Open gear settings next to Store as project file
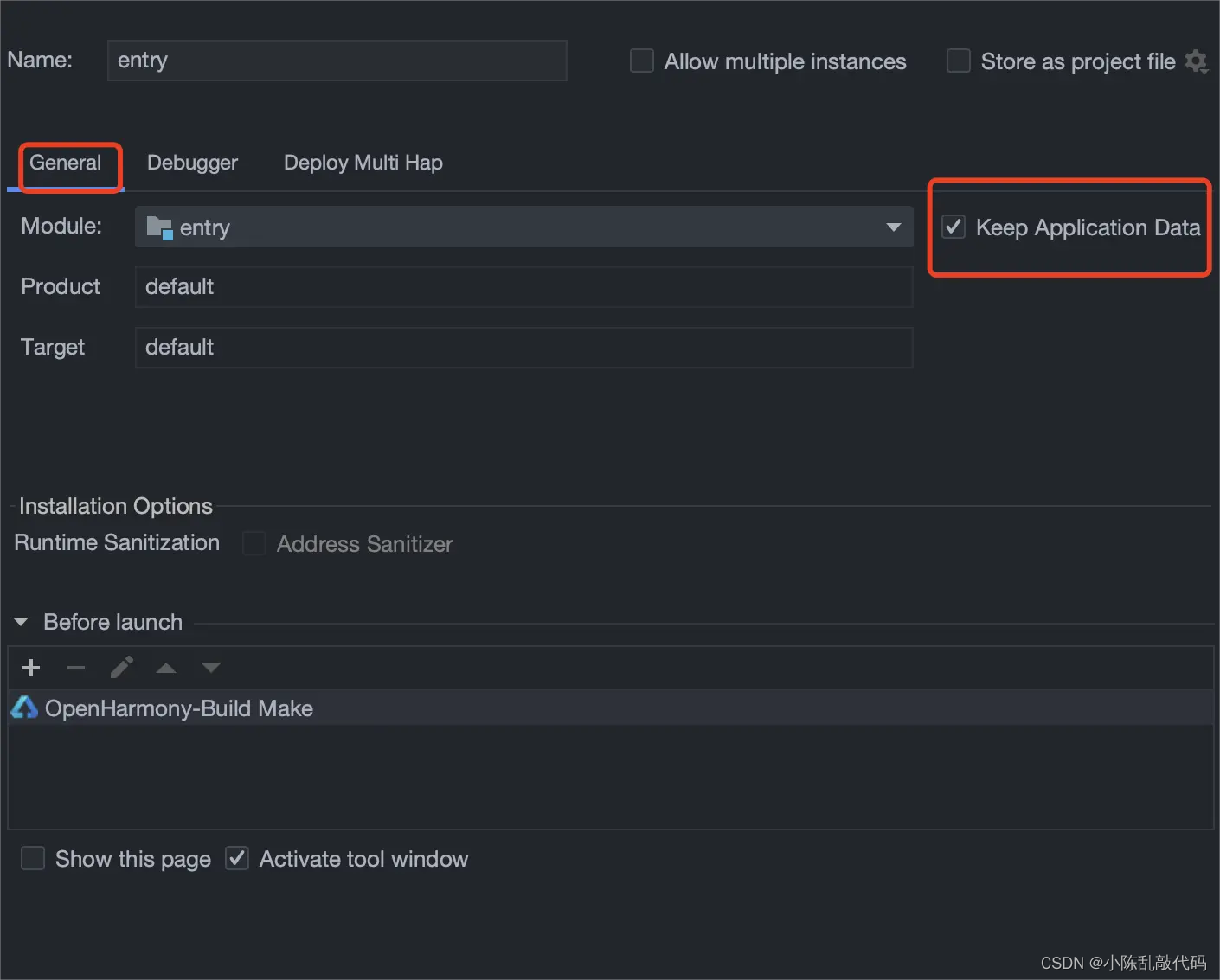Viewport: 1220px width, 980px height. point(1197,61)
